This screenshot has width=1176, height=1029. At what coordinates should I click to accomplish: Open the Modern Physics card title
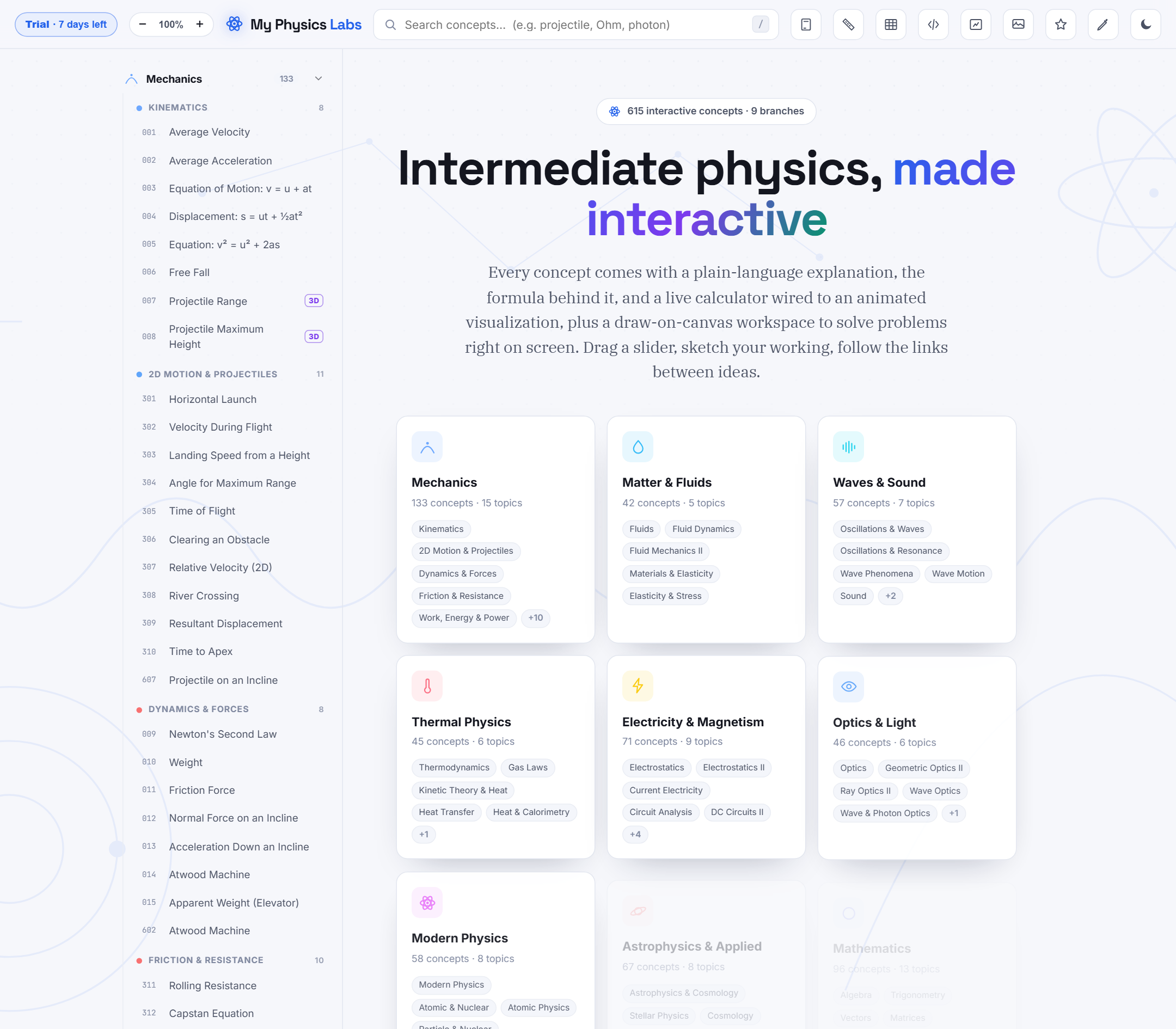click(460, 938)
